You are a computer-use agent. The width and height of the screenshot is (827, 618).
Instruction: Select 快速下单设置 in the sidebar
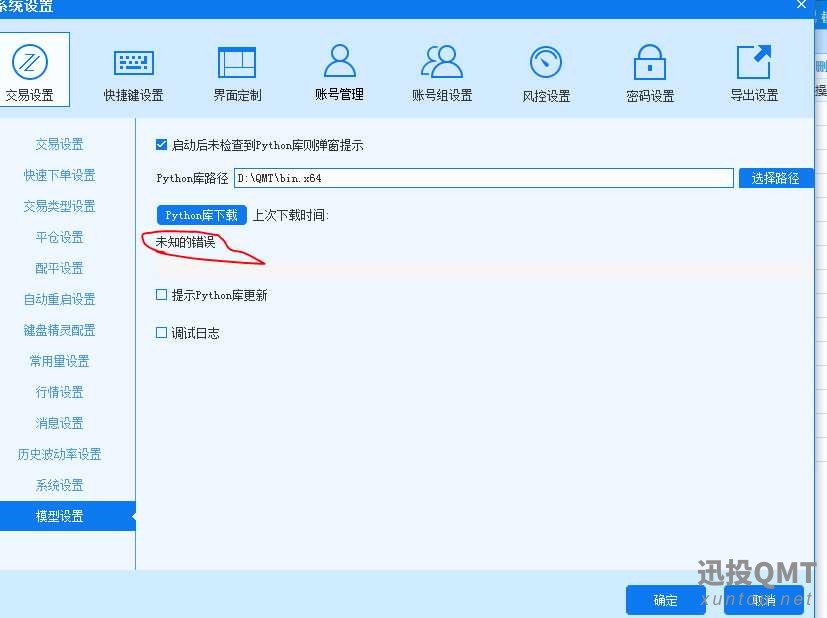pyautogui.click(x=60, y=175)
